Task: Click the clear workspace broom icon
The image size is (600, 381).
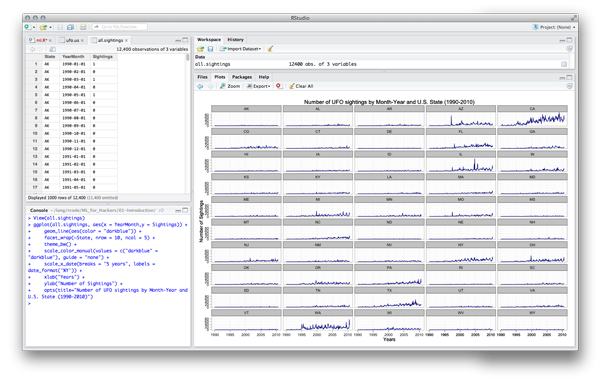Action: [270, 49]
